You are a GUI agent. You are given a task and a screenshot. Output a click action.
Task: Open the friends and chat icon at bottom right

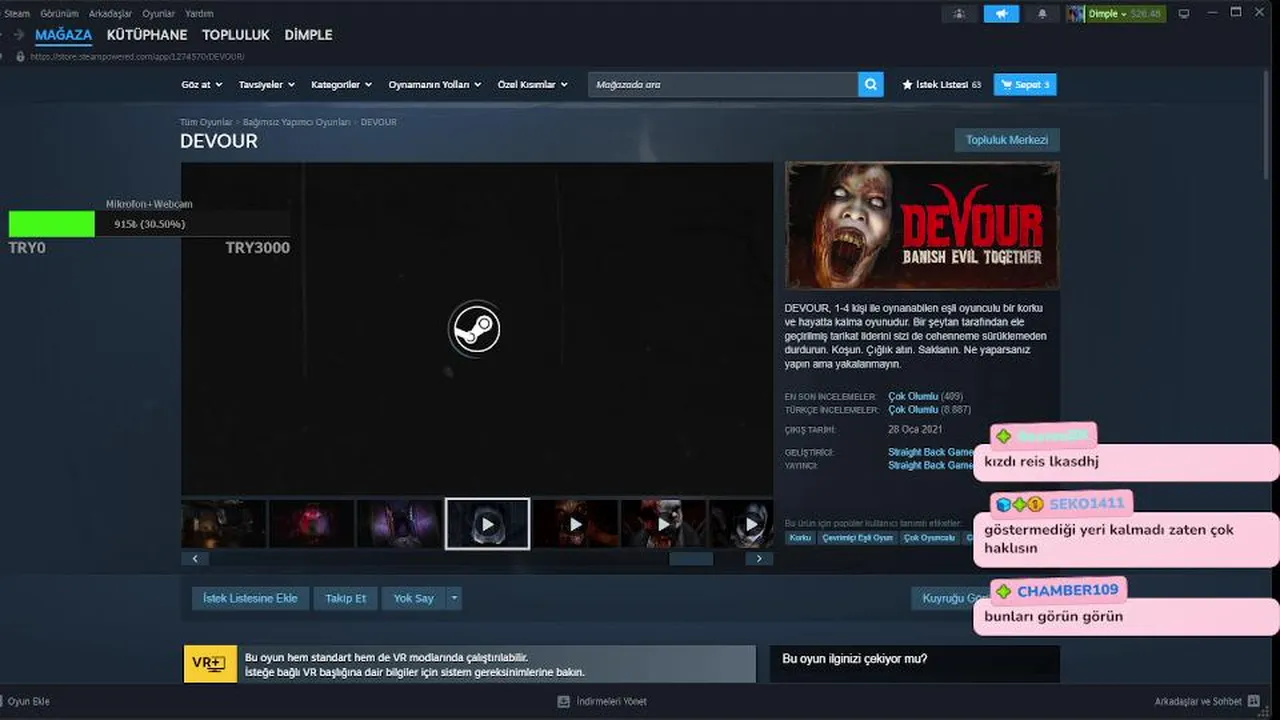(x=1254, y=702)
